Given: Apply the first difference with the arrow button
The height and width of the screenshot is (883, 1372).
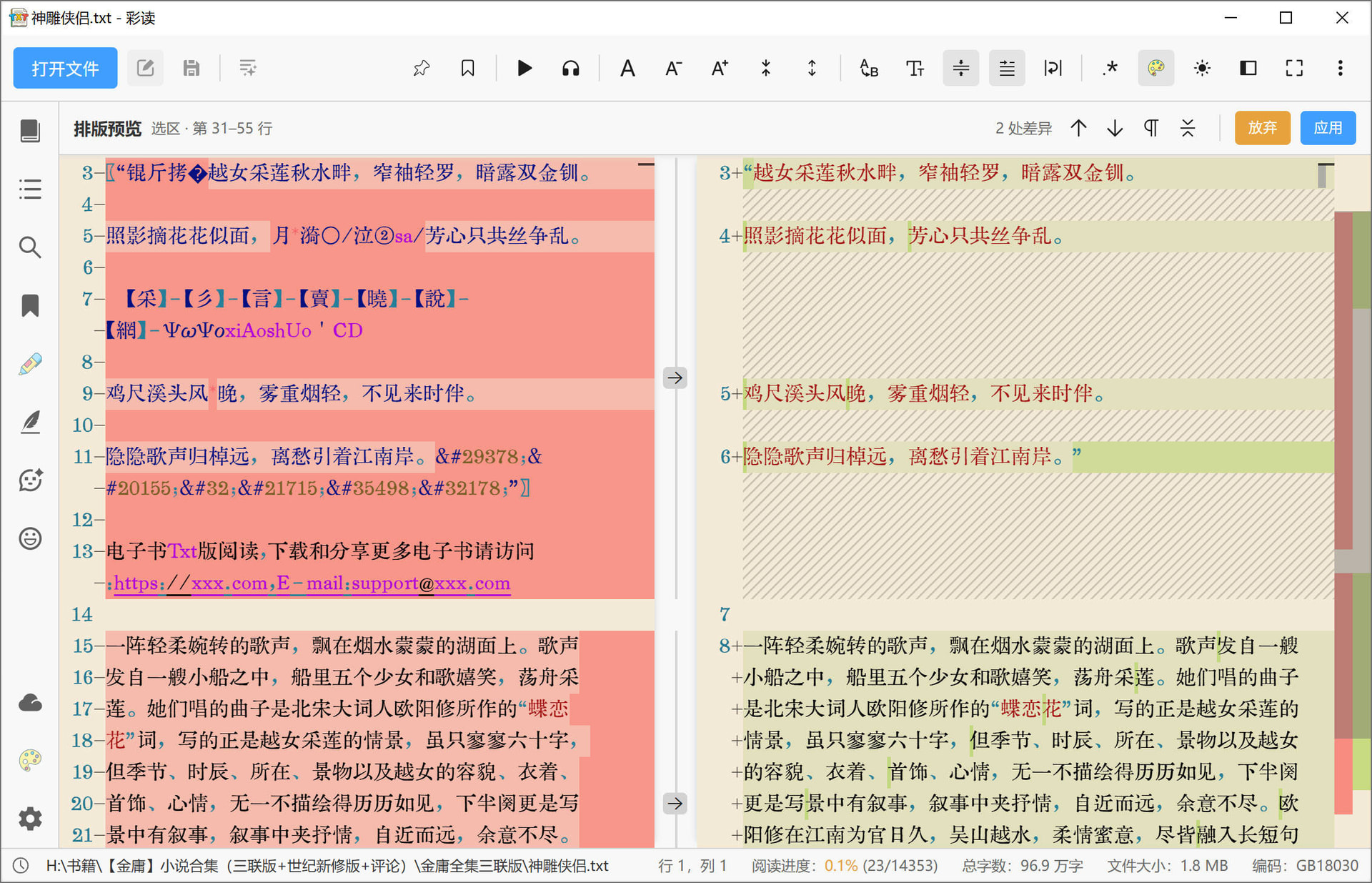Looking at the screenshot, I should coord(675,378).
